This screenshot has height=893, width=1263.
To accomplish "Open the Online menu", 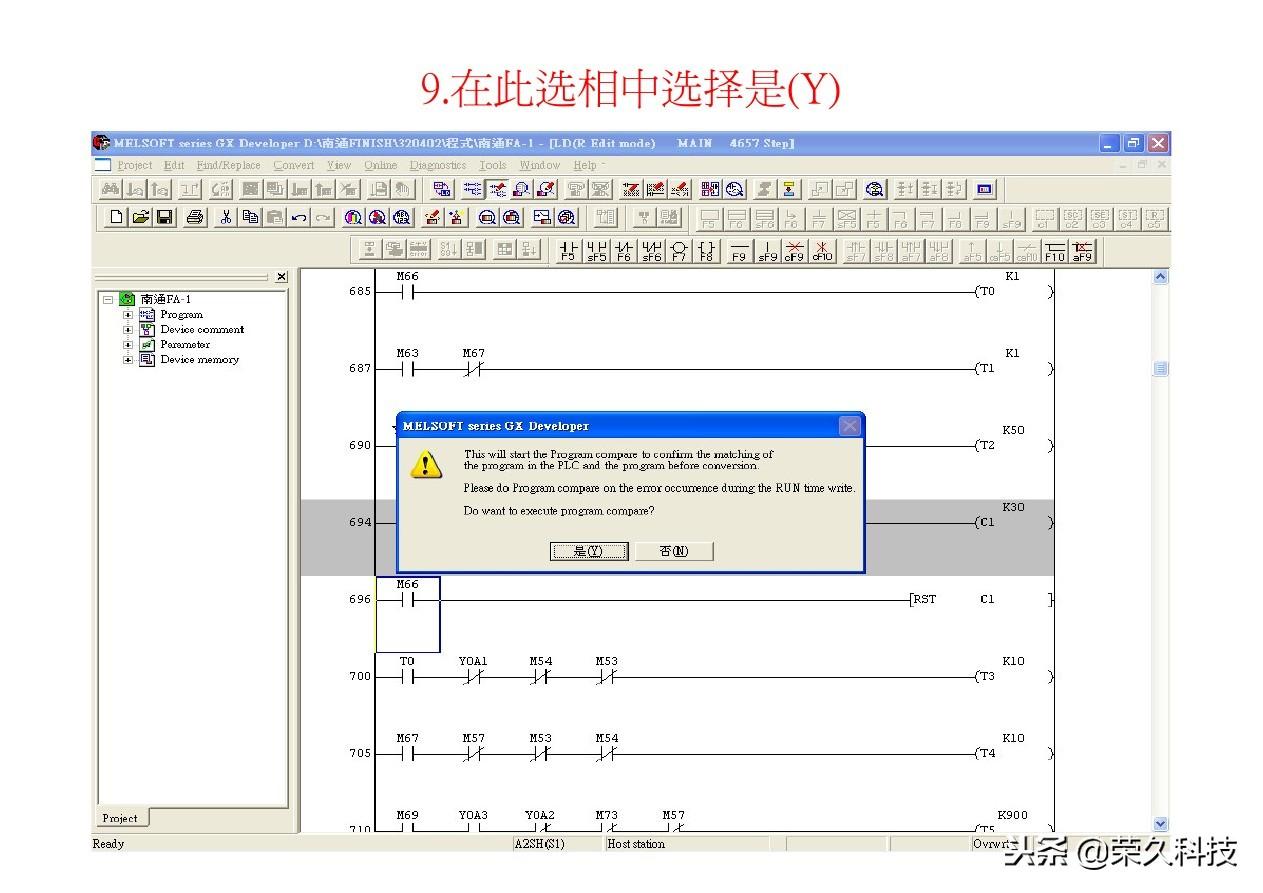I will coord(380,166).
